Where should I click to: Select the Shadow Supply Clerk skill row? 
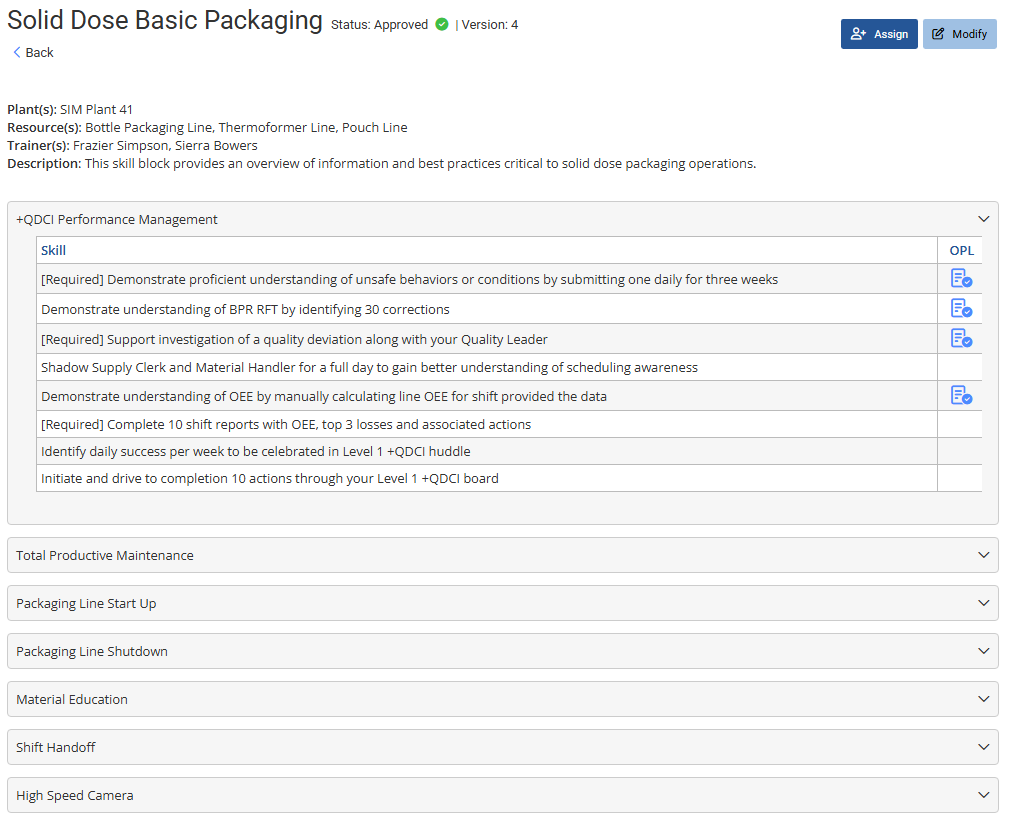coord(369,367)
